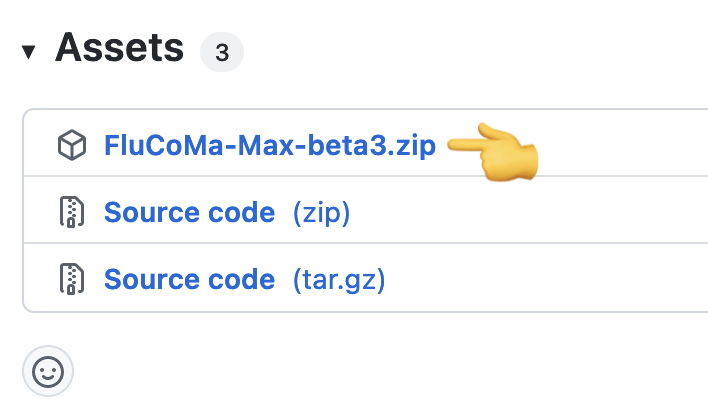
Task: Collapse the Assets section triangle
Action: pos(28,51)
